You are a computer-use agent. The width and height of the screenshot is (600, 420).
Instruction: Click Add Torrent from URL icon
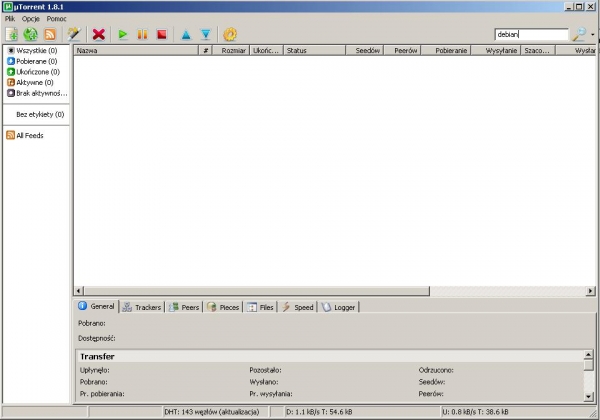30,34
